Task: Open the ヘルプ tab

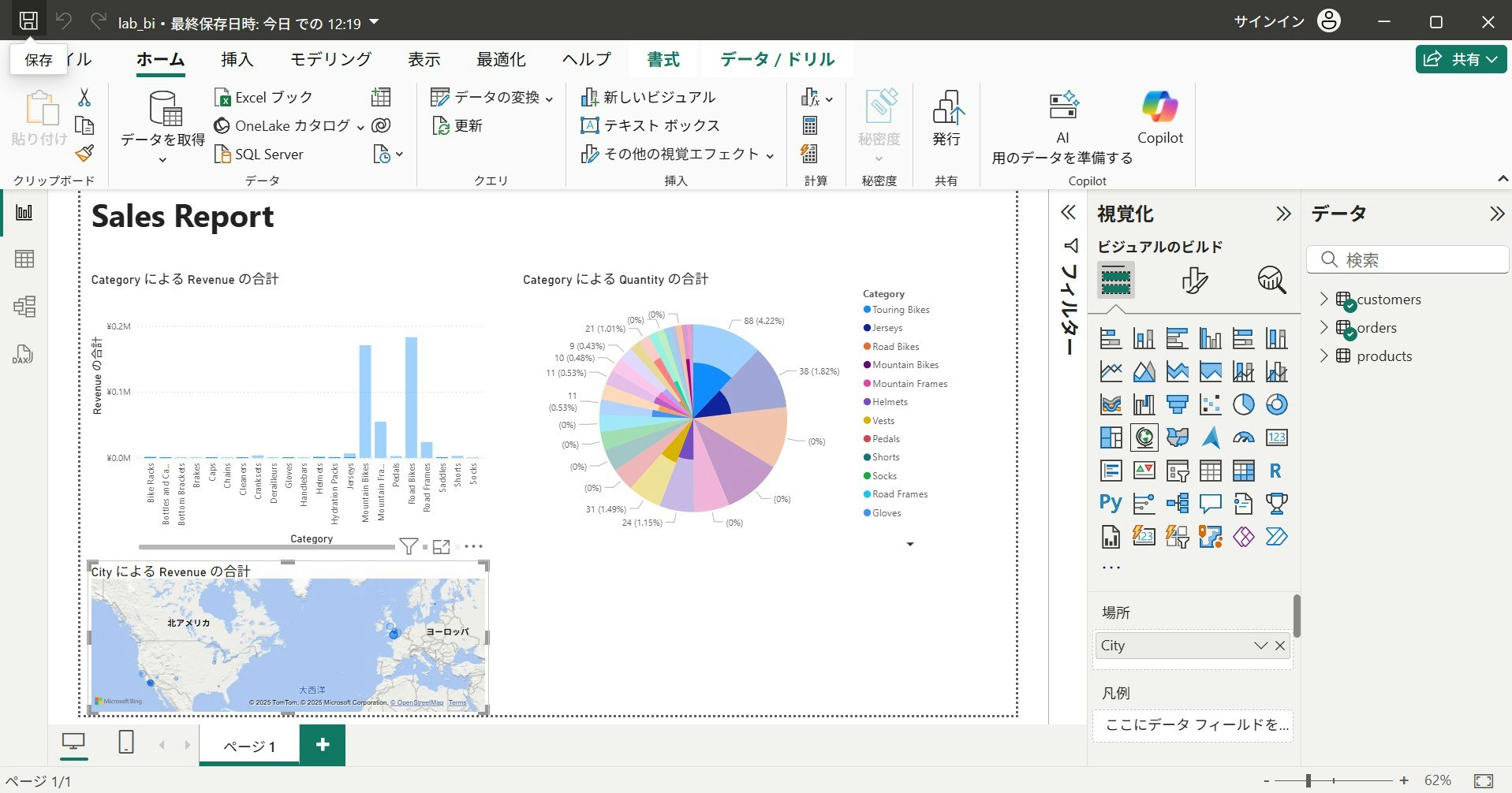Action: pyautogui.click(x=586, y=59)
